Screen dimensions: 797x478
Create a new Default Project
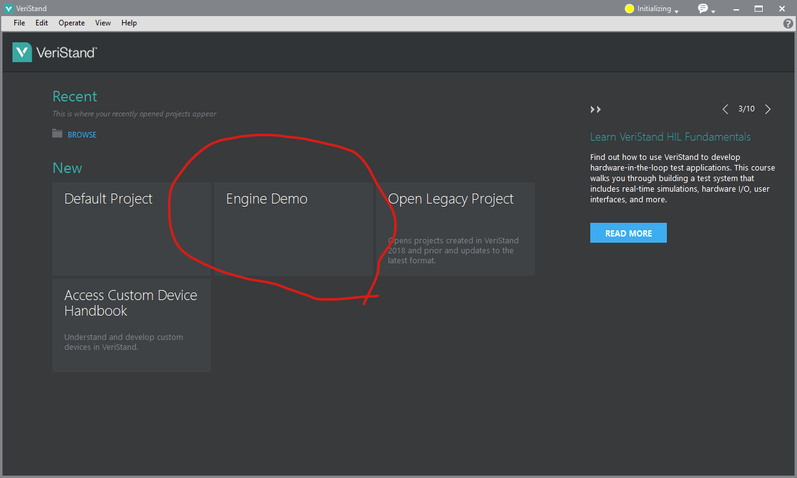131,228
